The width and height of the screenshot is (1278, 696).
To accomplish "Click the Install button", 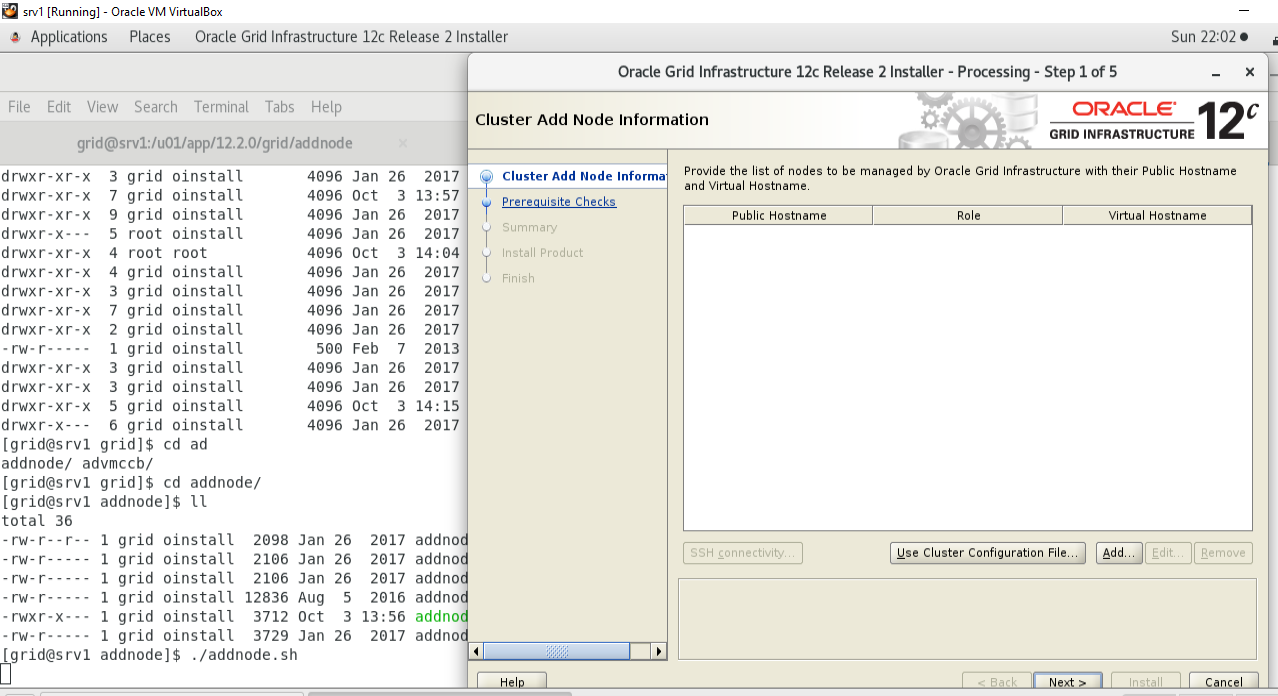I will (1145, 682).
